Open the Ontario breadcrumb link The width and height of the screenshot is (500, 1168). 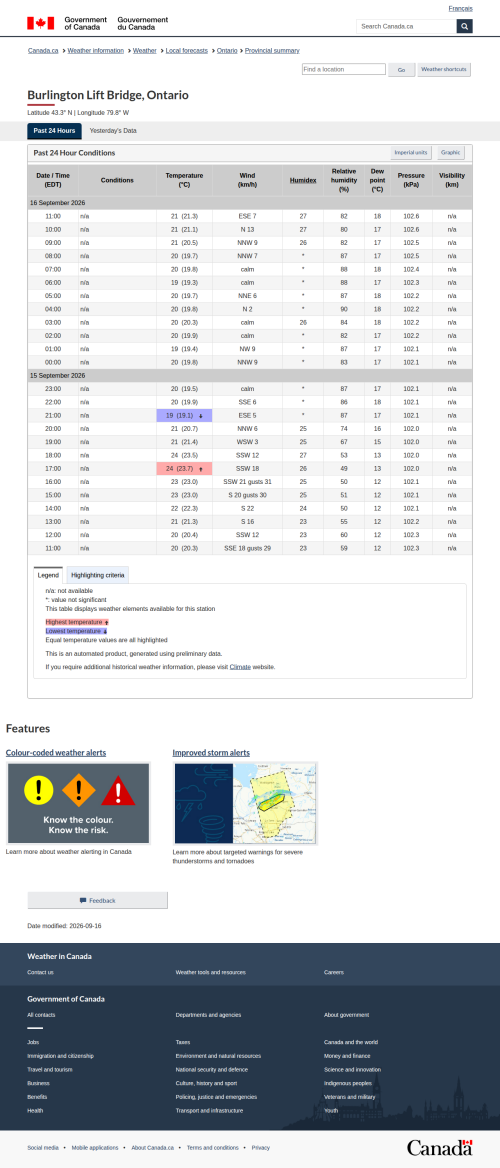point(227,51)
